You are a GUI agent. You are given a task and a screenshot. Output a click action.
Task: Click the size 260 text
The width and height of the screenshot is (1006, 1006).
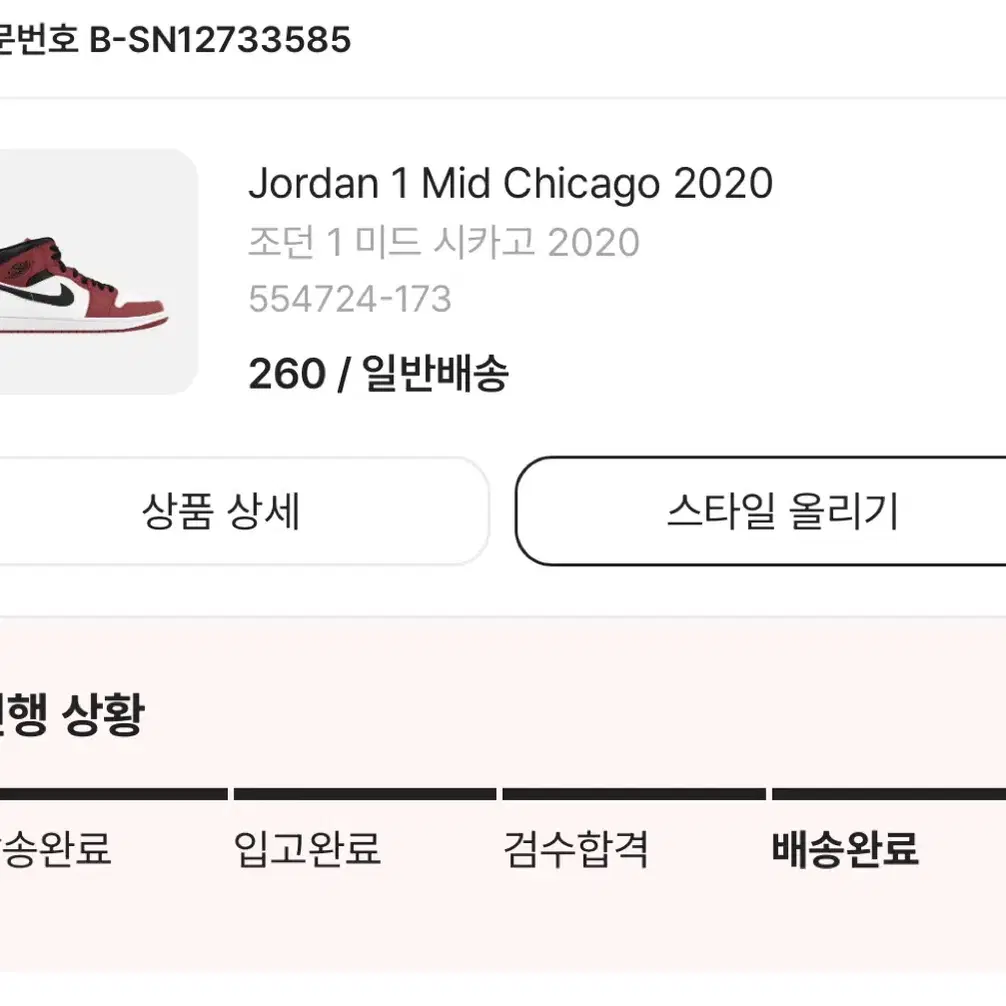point(287,373)
